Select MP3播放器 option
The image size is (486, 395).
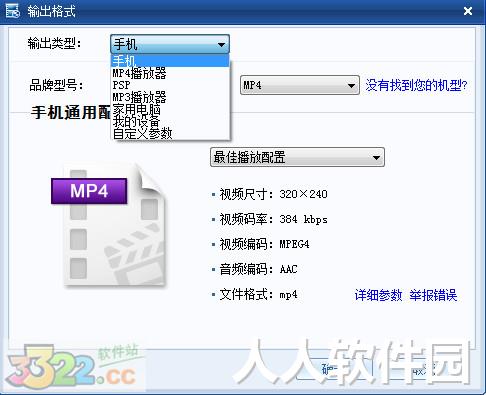pyautogui.click(x=170, y=97)
